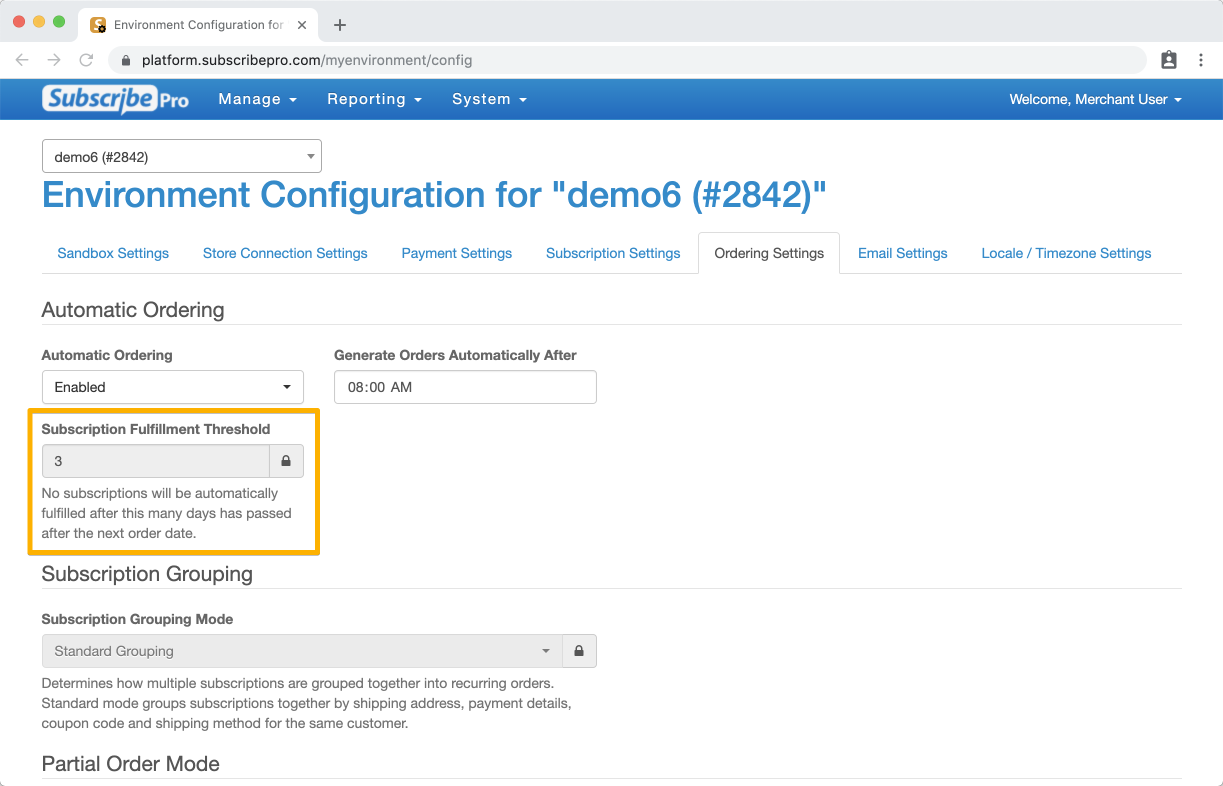Image resolution: width=1223 pixels, height=786 pixels.
Task: Open the Chrome three-dot menu
Action: pos(1201,60)
